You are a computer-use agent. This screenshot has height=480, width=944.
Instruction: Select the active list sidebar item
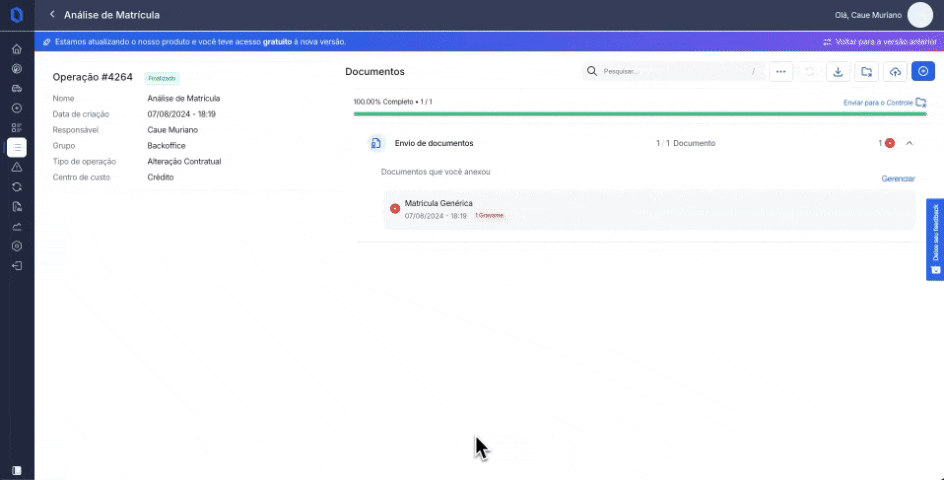pos(17,147)
